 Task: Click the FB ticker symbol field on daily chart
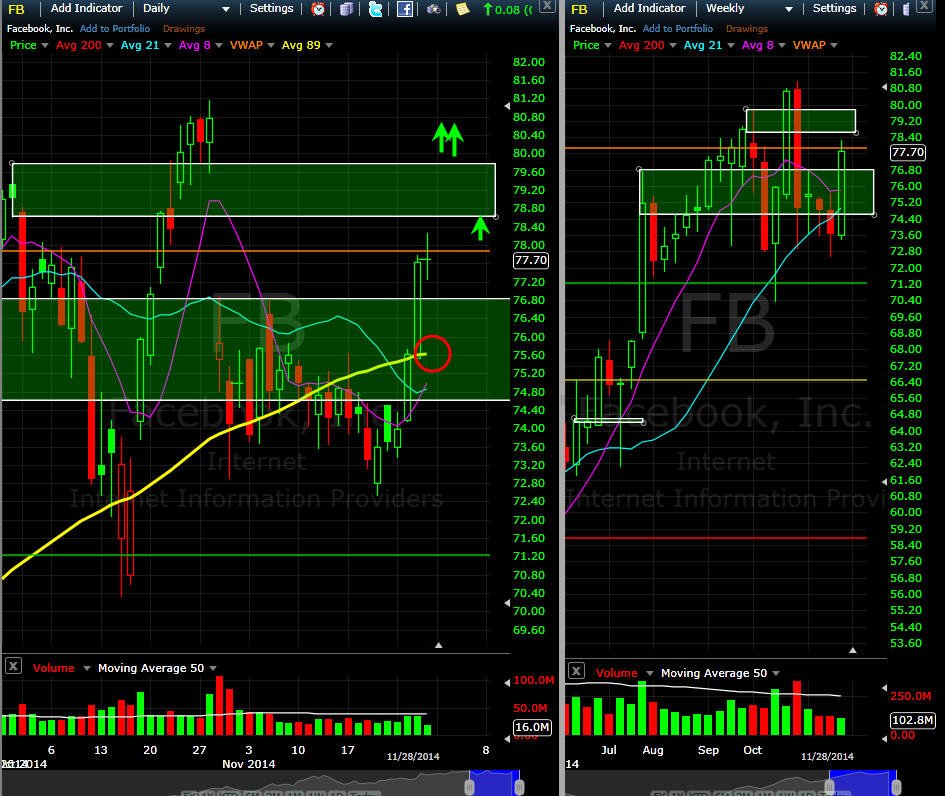coord(17,9)
